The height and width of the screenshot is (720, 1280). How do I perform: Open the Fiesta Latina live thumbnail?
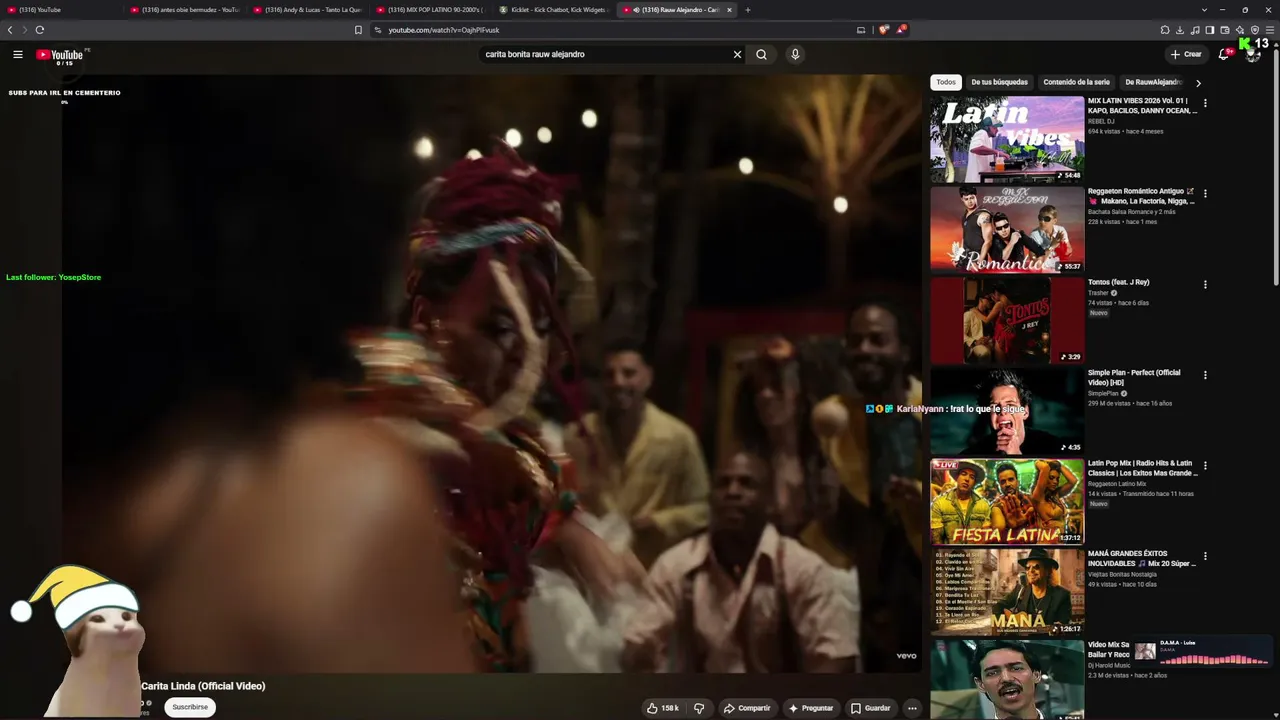point(1007,501)
